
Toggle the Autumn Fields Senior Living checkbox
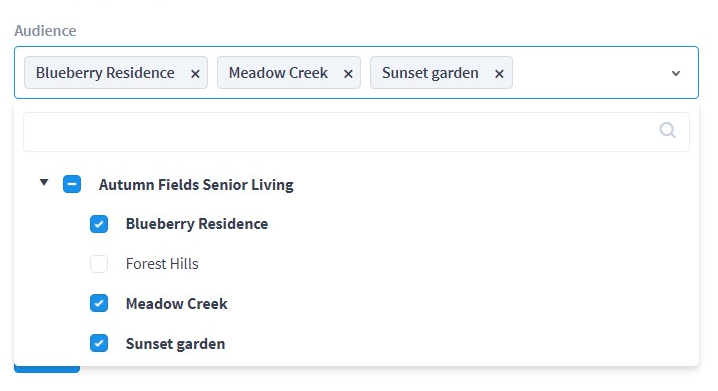click(72, 184)
